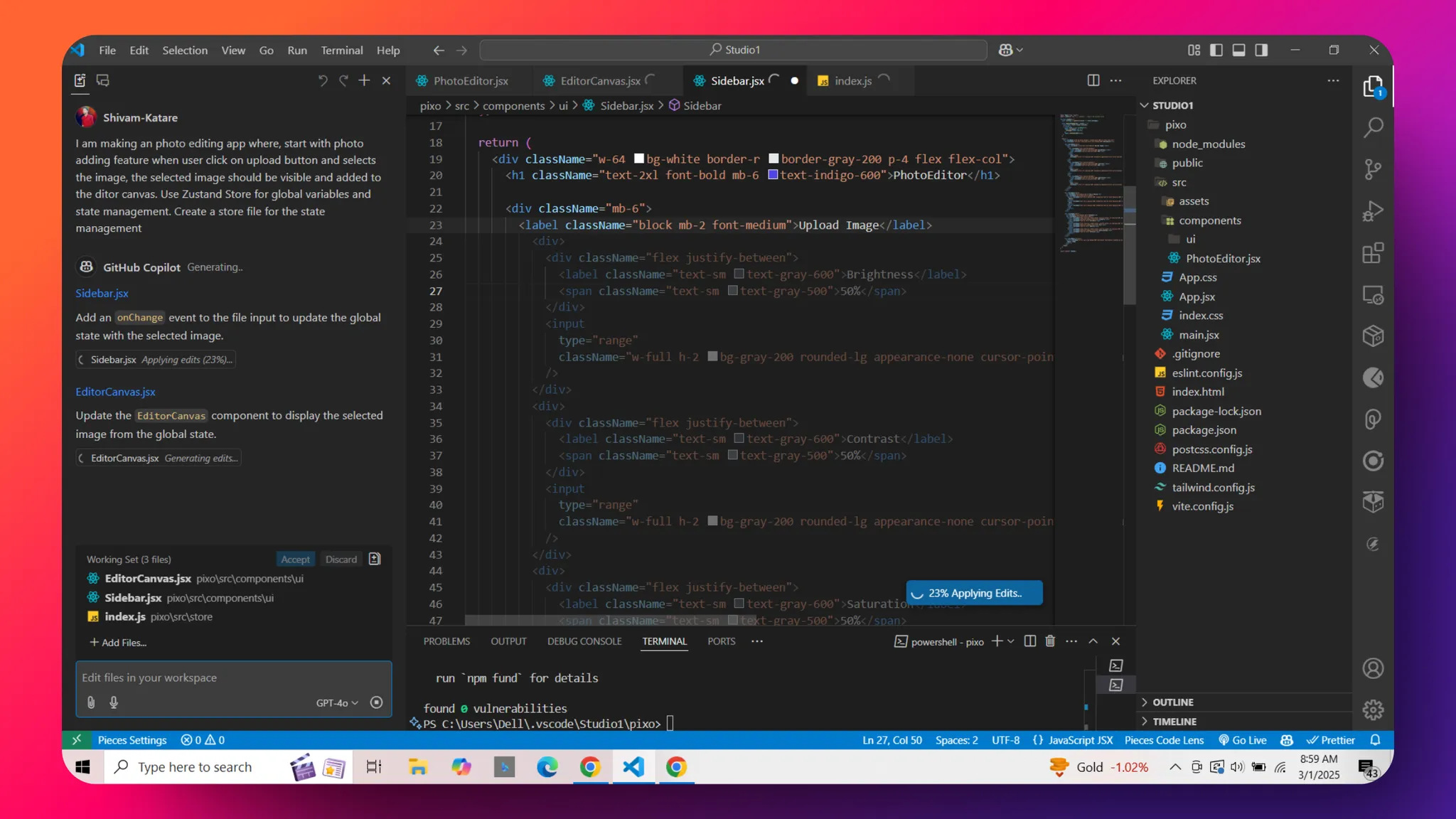Open the Copilot title bar dropdown arrow

pos(1020,50)
